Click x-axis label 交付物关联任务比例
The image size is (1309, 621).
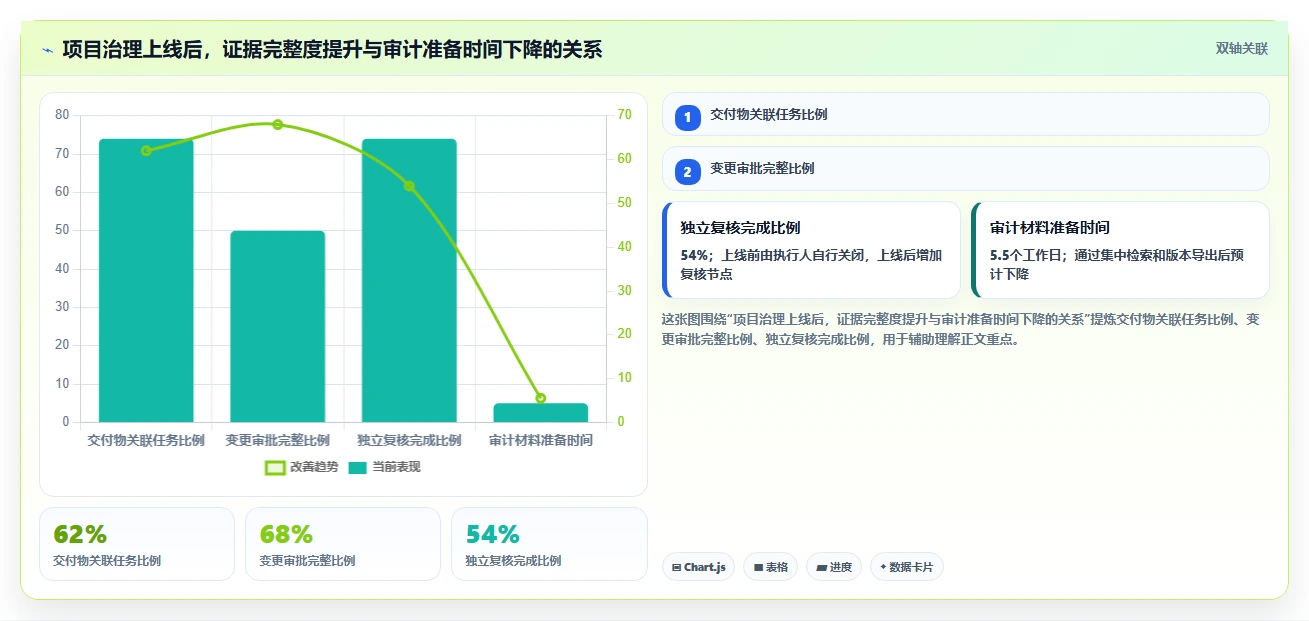point(146,440)
